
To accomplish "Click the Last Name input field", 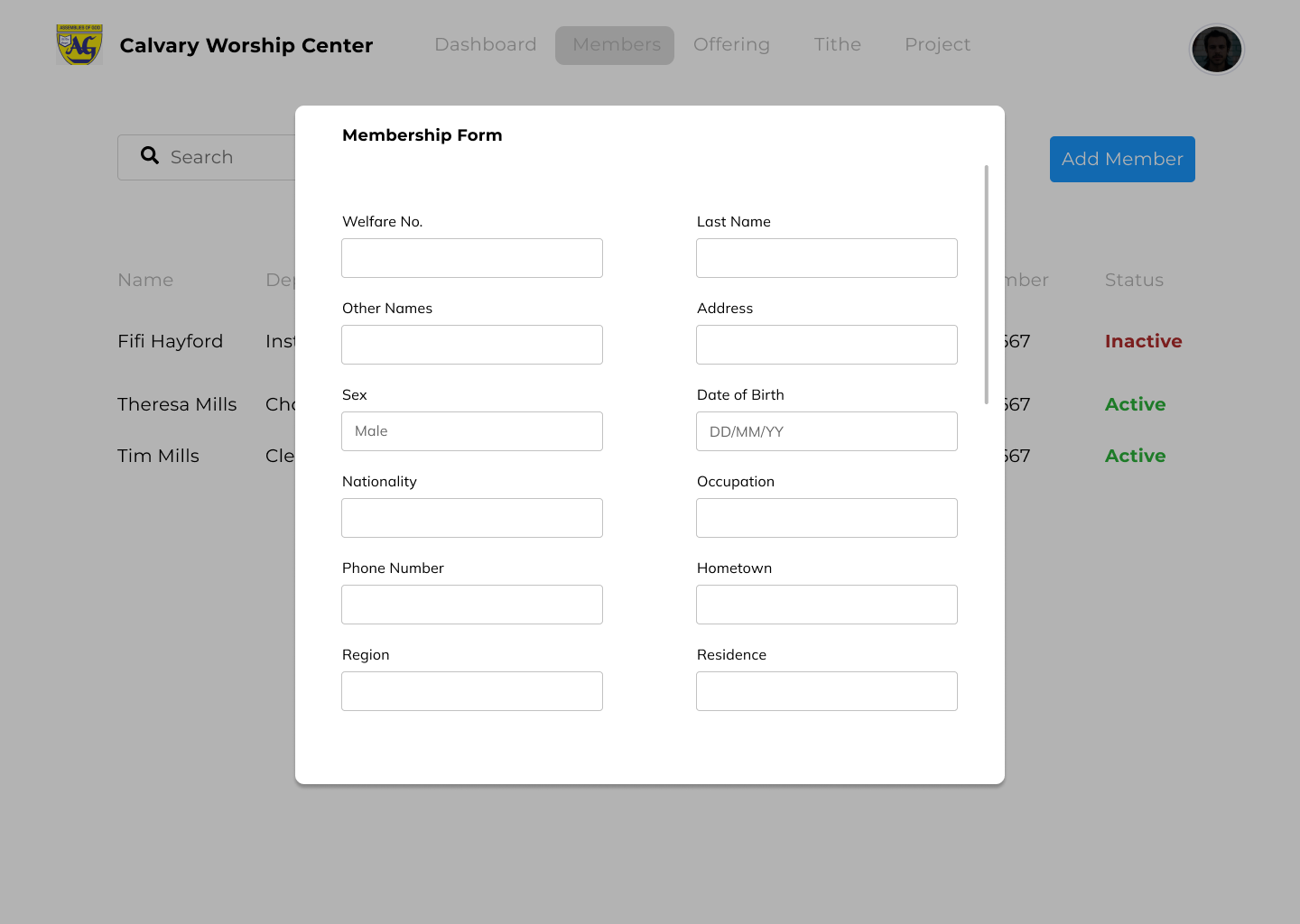I will click(x=826, y=258).
